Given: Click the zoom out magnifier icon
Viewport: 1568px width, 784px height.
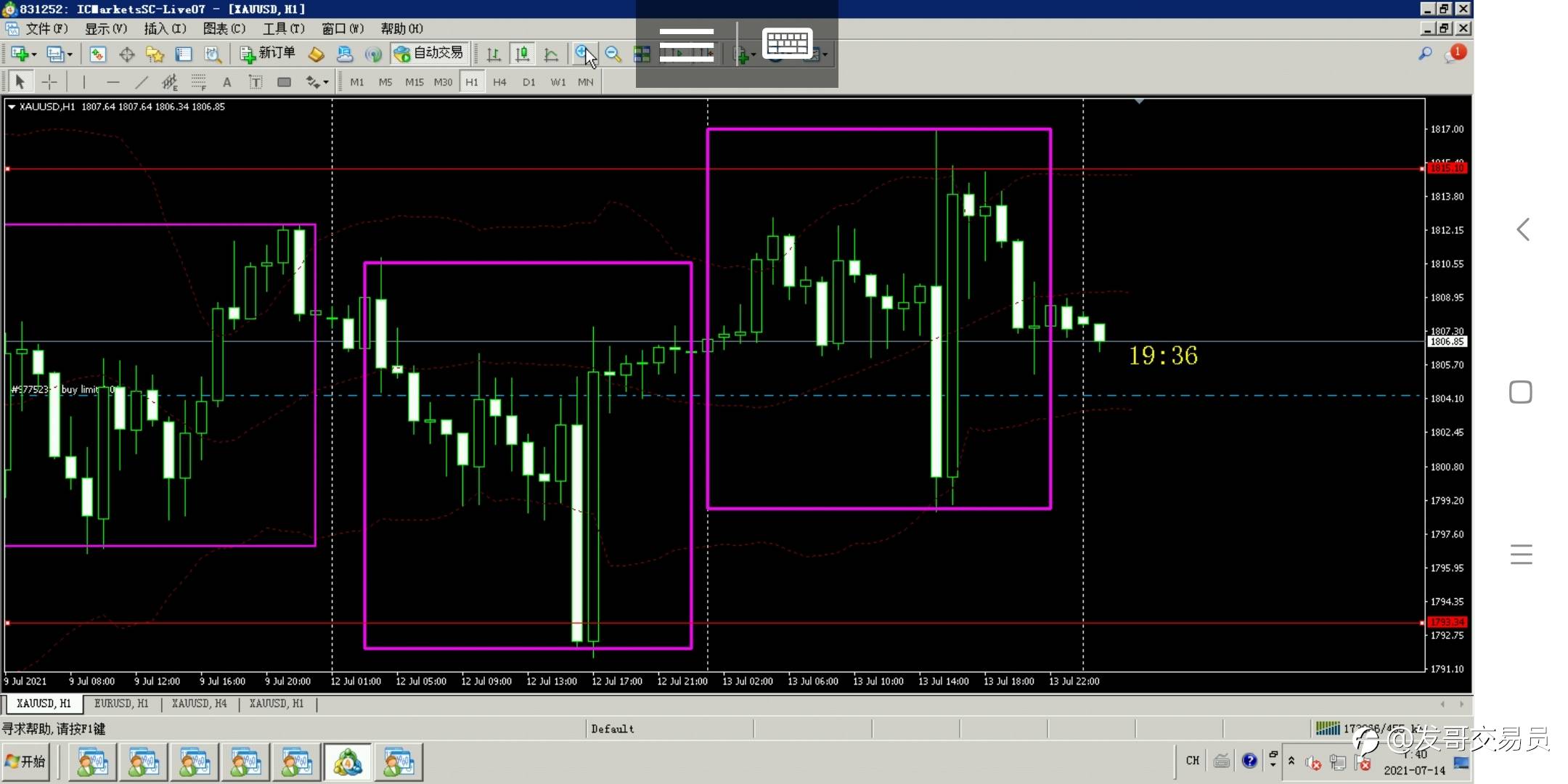Looking at the screenshot, I should tap(613, 54).
